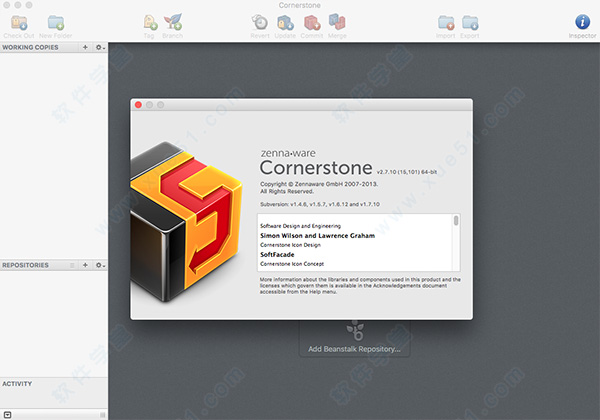Click Cornerstone Icon Concept label
The width and height of the screenshot is (600, 420).
click(x=292, y=264)
